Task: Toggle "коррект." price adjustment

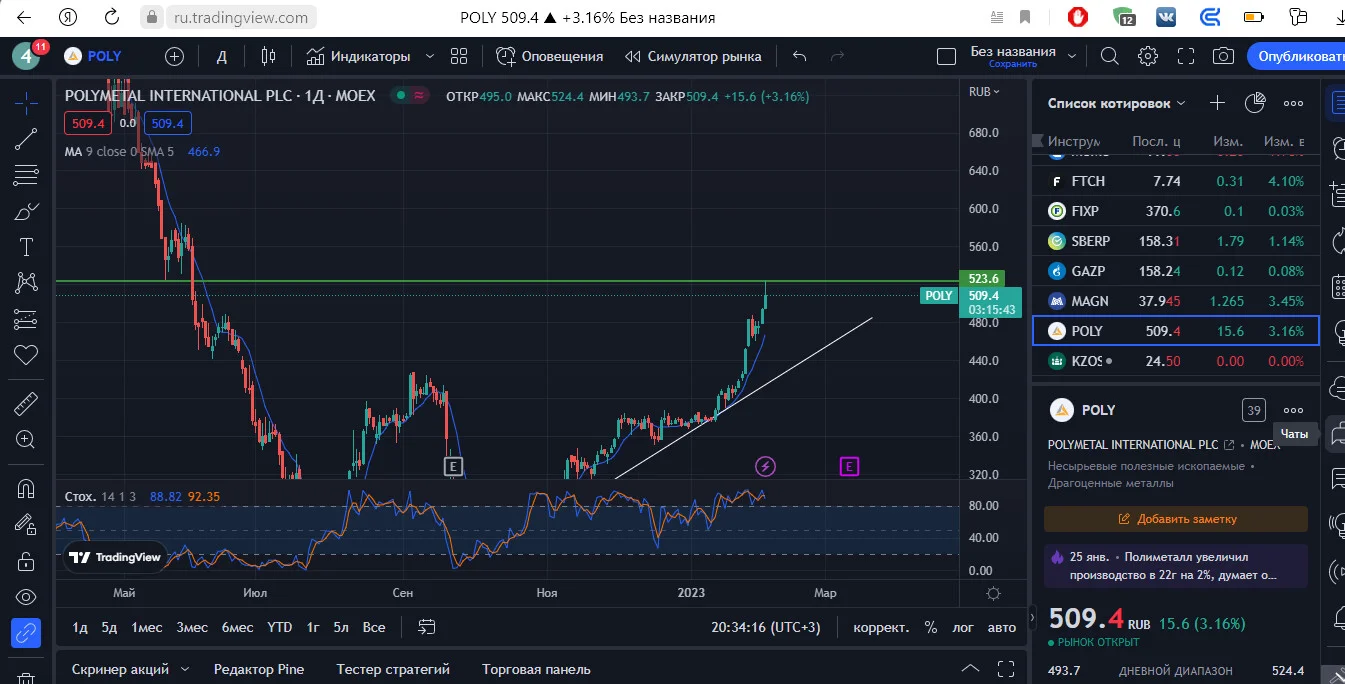Action: click(x=881, y=628)
